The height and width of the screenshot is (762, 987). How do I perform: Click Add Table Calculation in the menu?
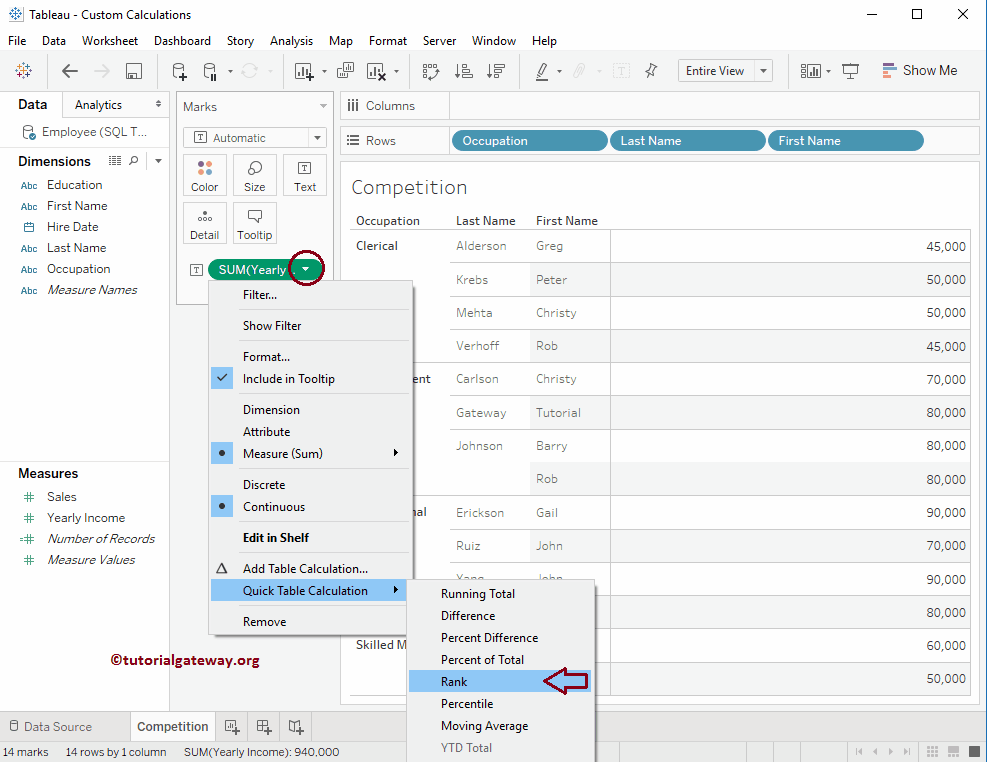[302, 568]
